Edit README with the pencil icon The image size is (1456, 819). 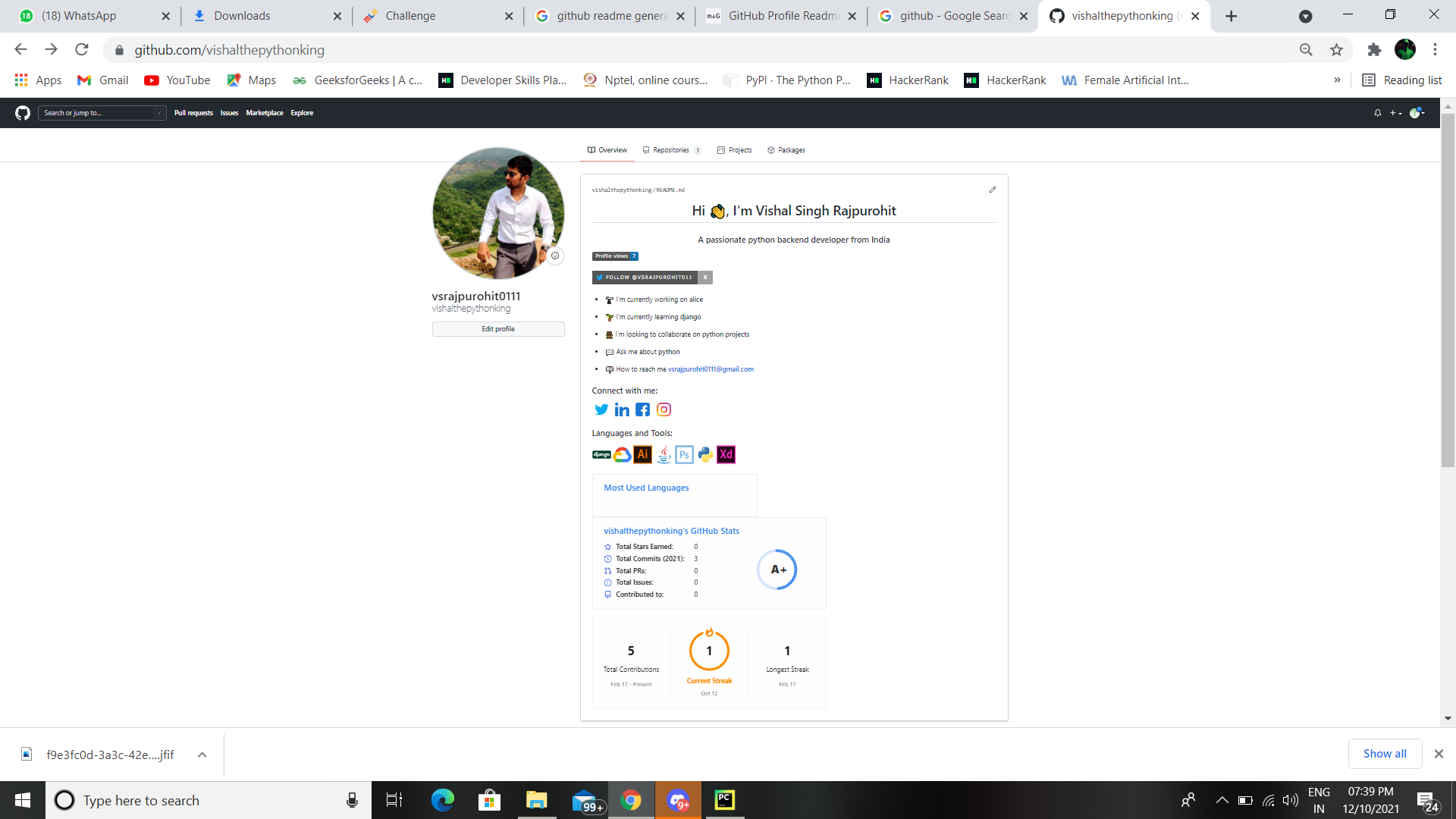pos(993,190)
